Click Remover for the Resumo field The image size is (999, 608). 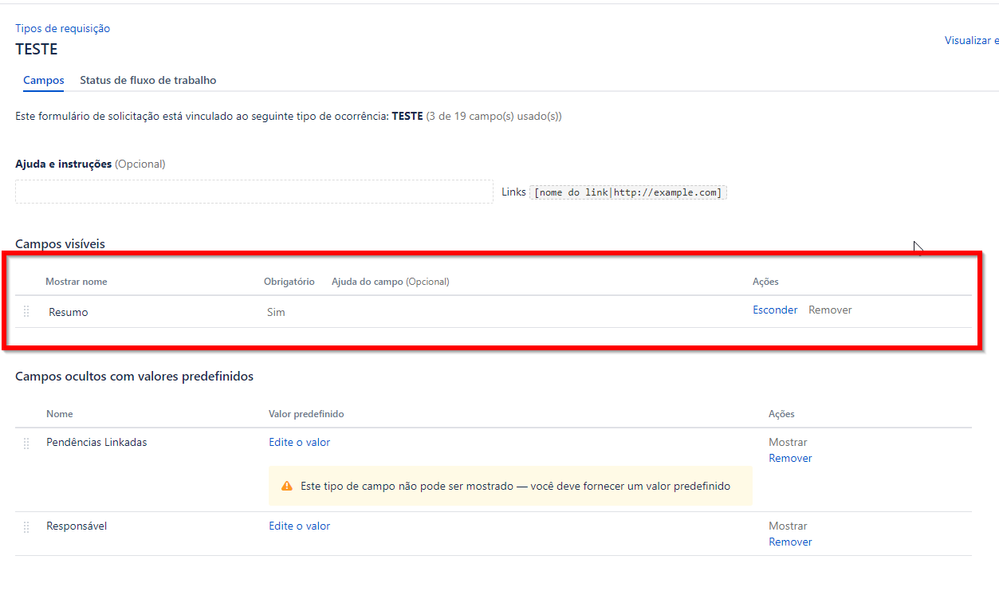(x=830, y=310)
